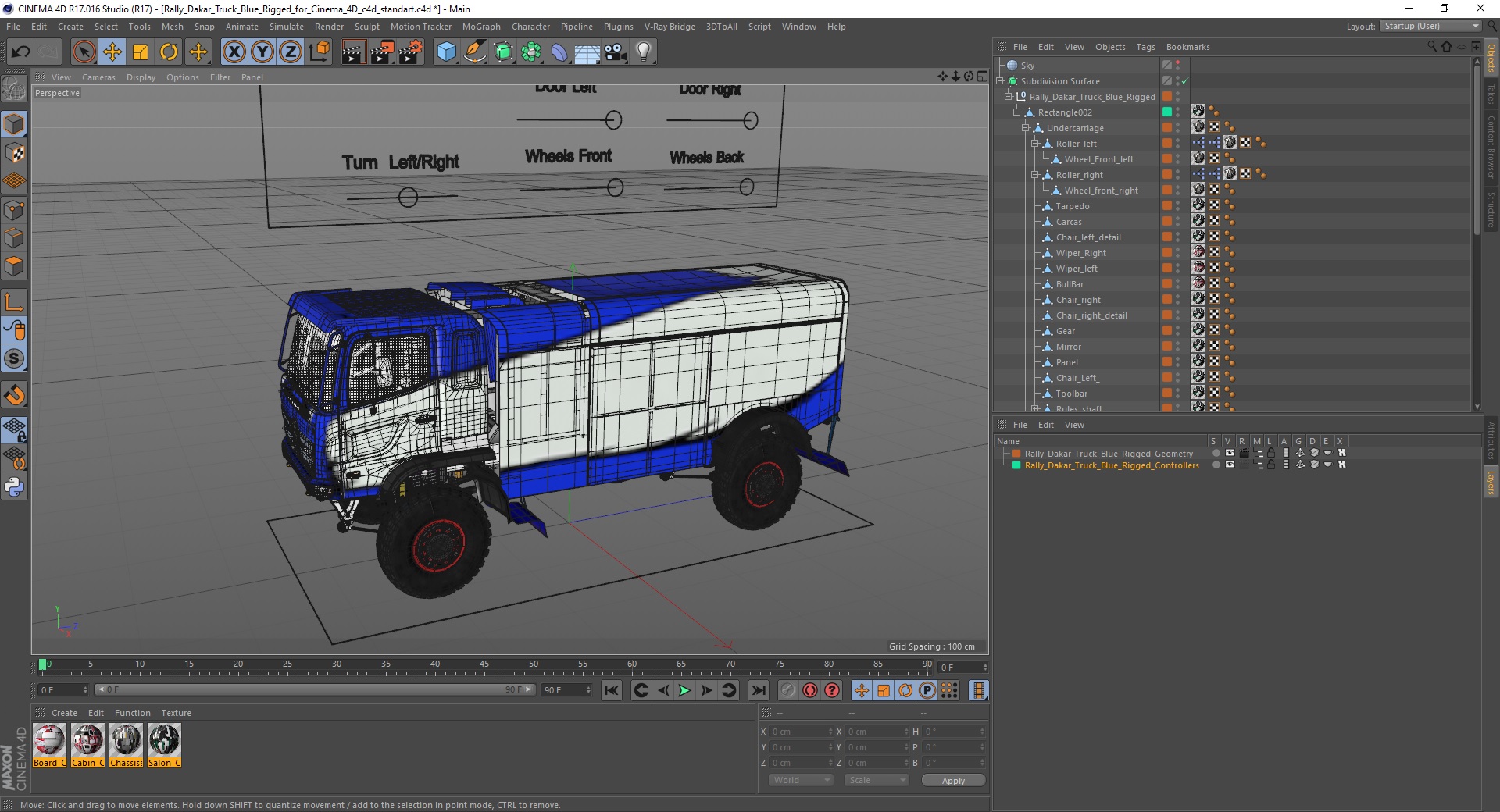Activate the Move tool
The image size is (1500, 812).
[112, 52]
